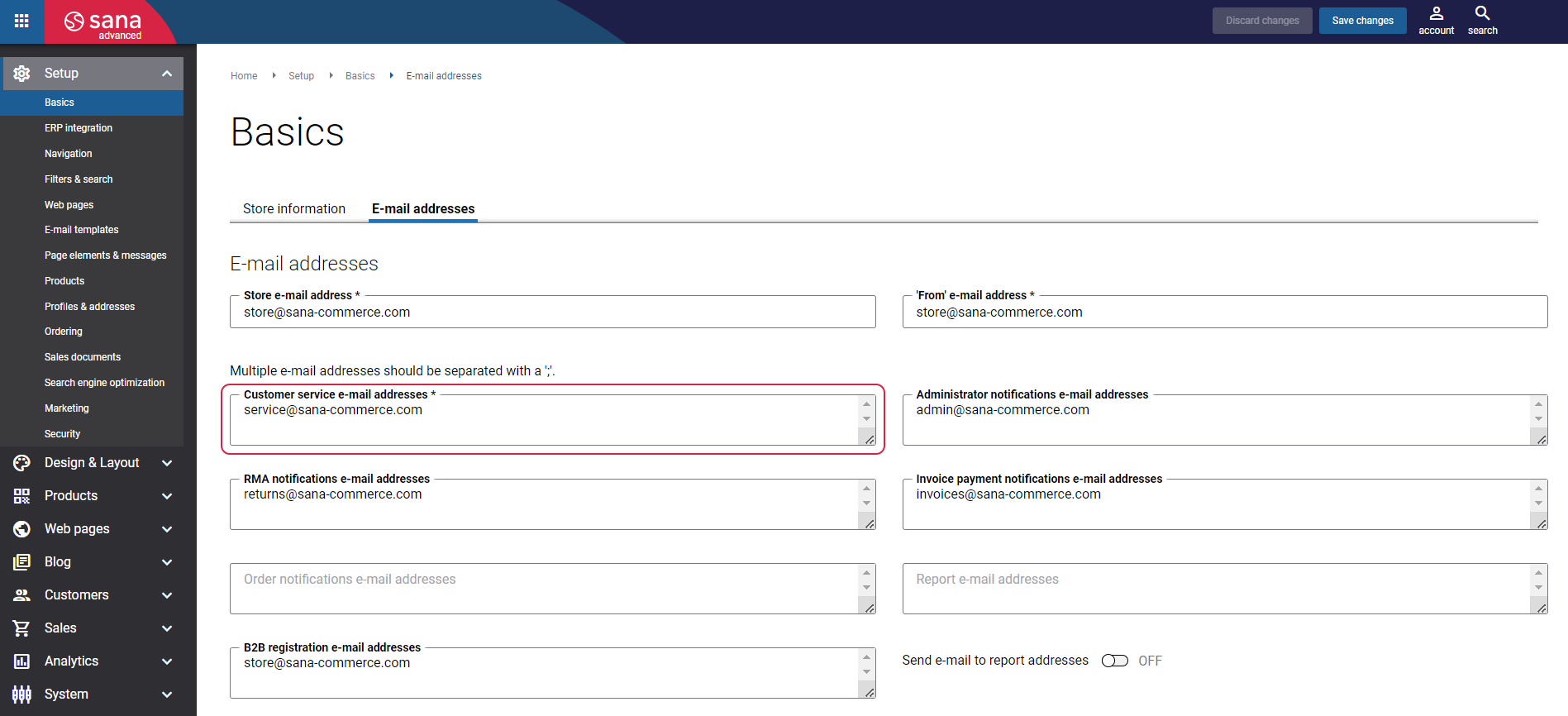Click E-mail addresses breadcrumb link
Viewport: 1568px width, 716px height.
click(444, 76)
